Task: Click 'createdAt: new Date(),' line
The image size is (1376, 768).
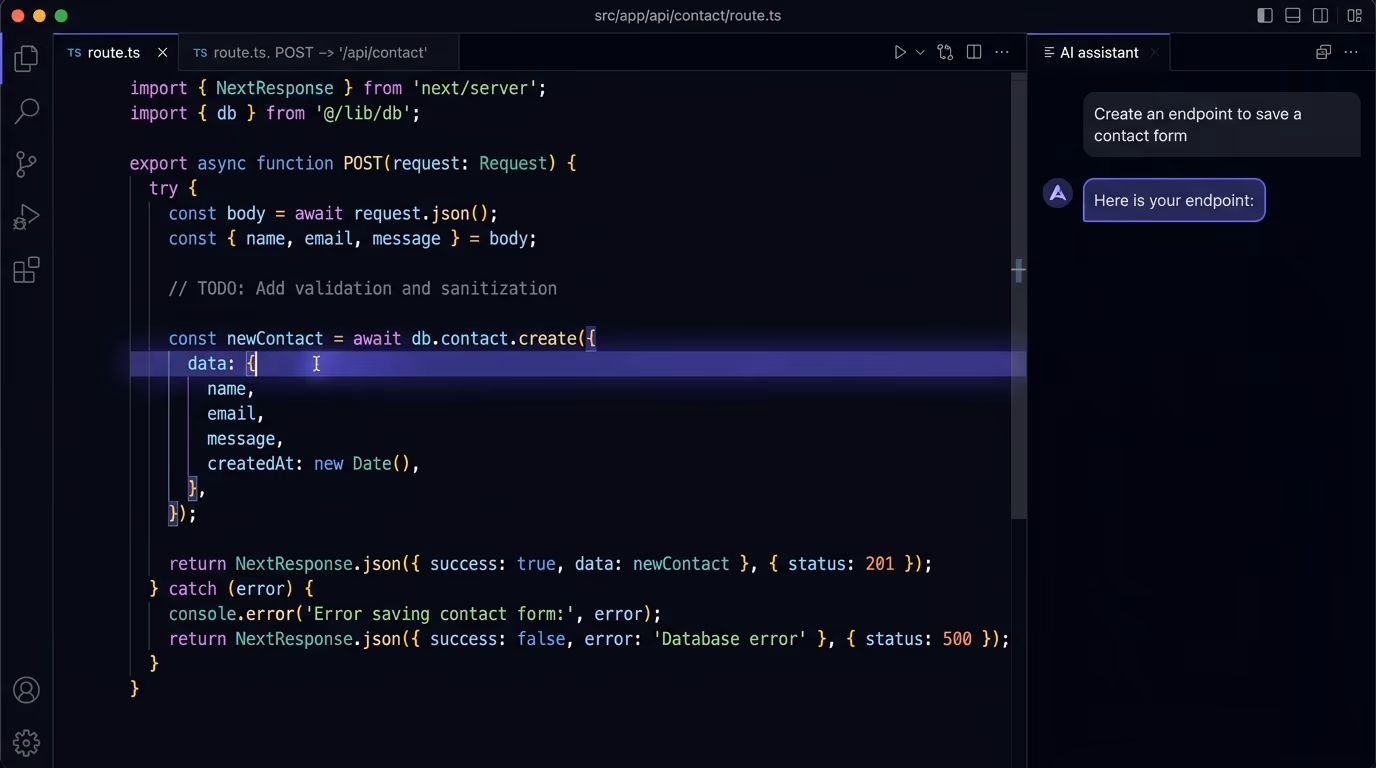Action: (x=313, y=464)
